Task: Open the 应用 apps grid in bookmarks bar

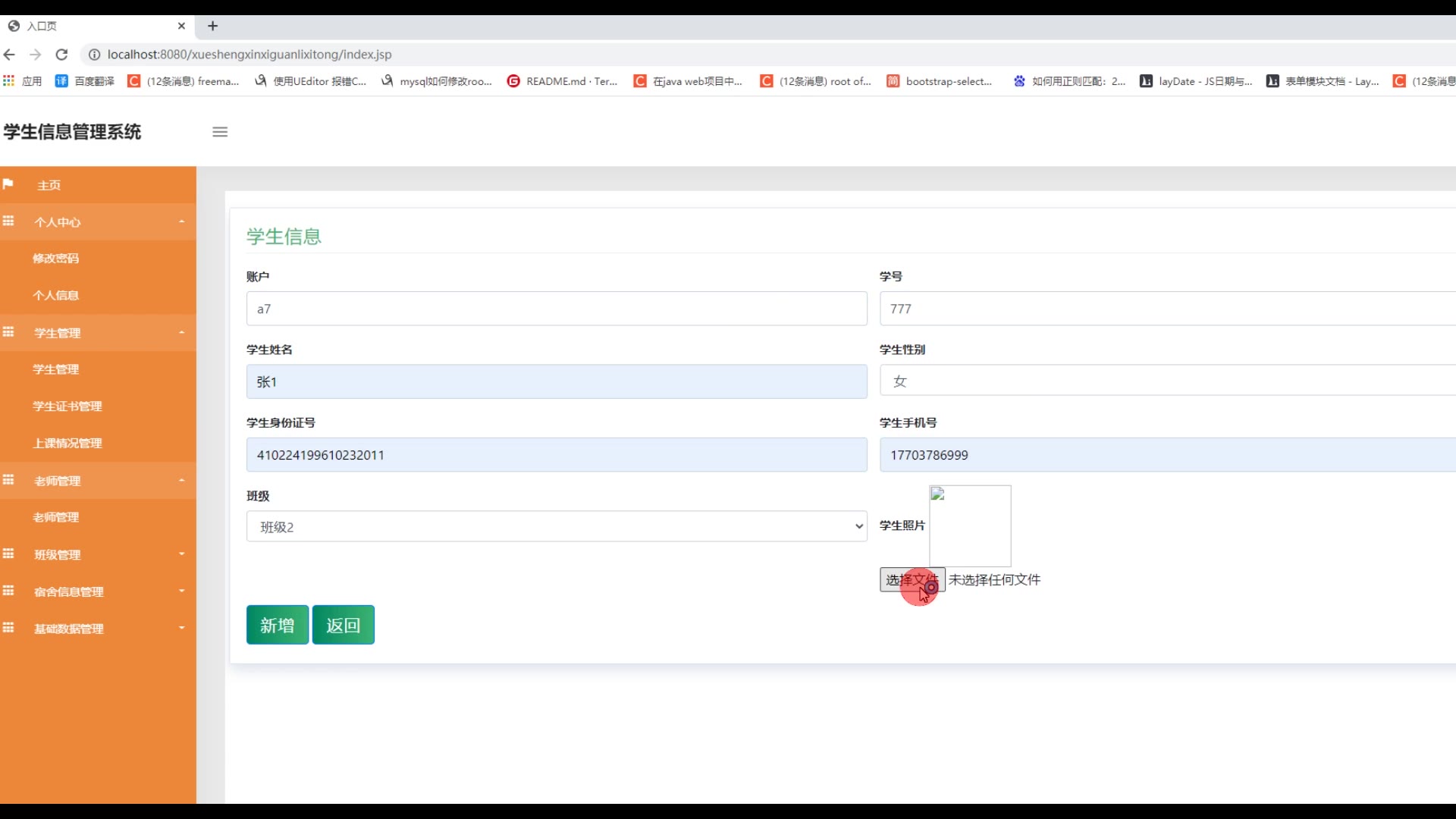Action: pos(9,81)
